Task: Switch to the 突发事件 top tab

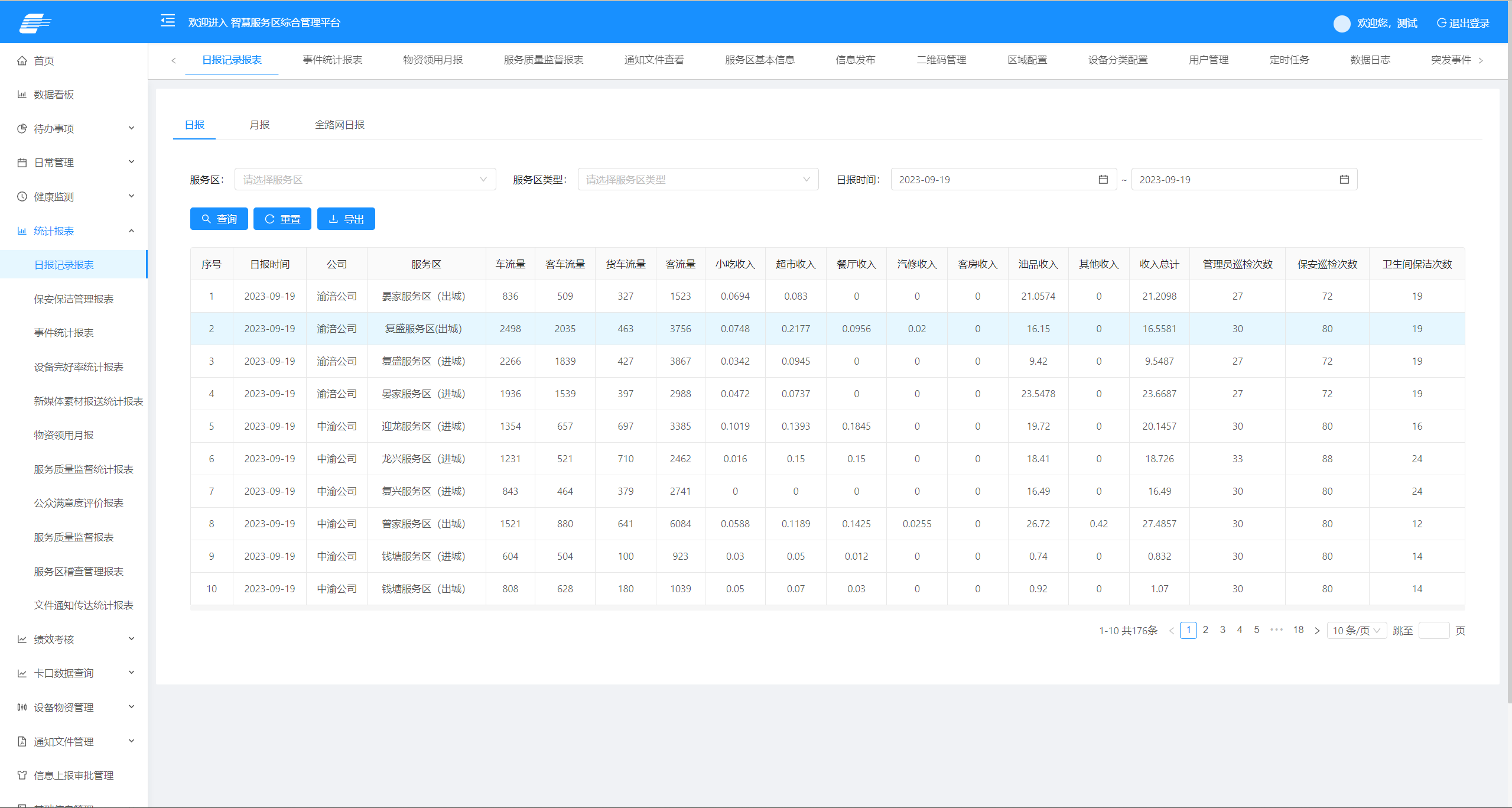Action: pos(1451,60)
